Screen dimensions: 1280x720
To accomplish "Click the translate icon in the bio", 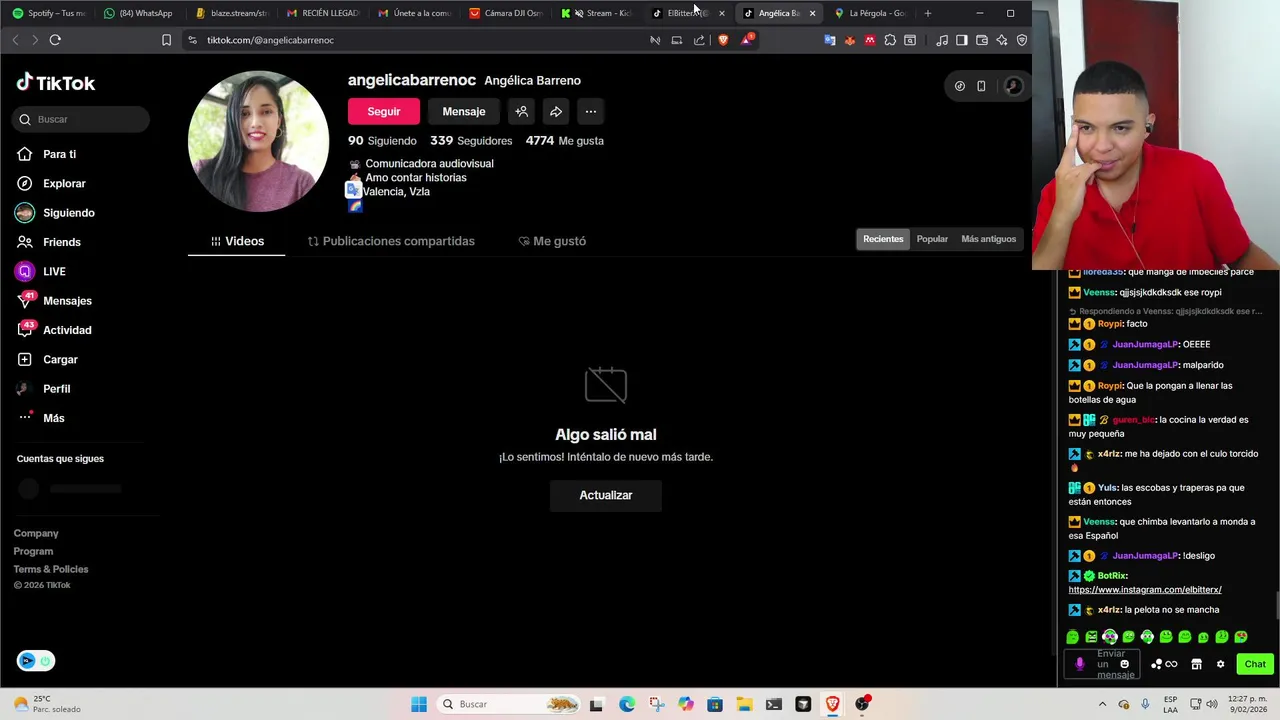I will 353,189.
